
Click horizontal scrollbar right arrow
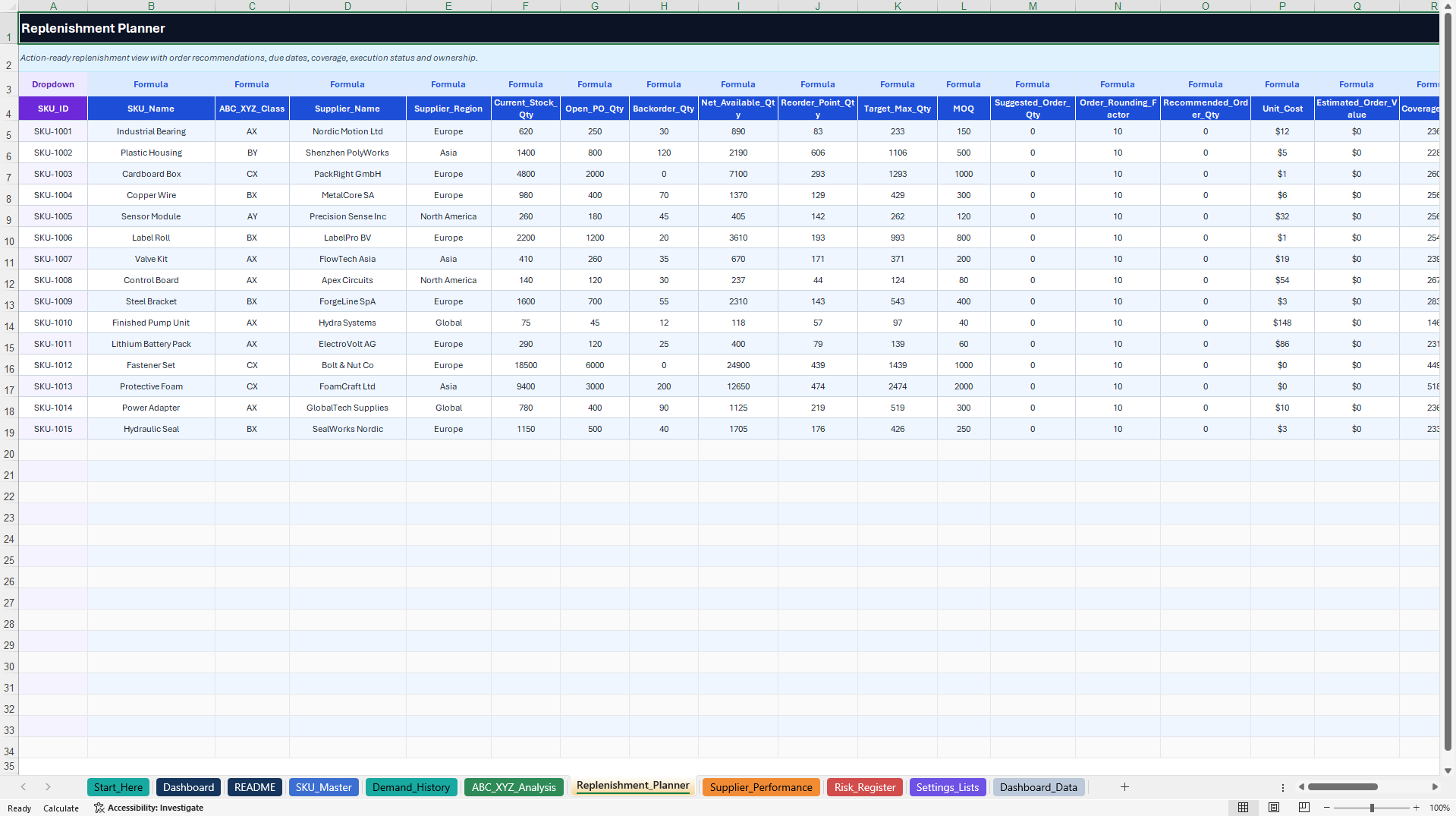[1434, 787]
